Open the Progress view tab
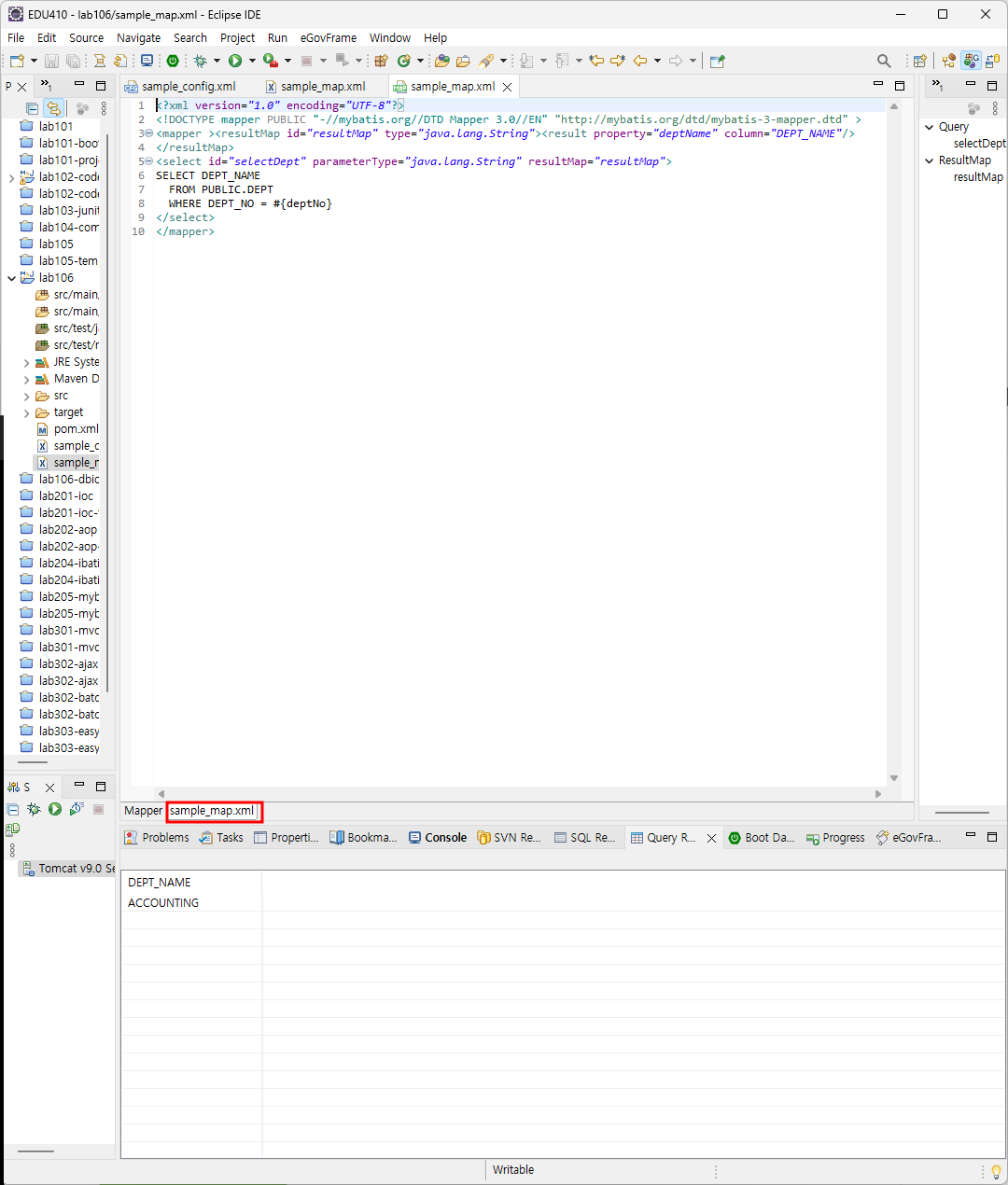Screen dimensions: 1008x1185 coord(835,838)
